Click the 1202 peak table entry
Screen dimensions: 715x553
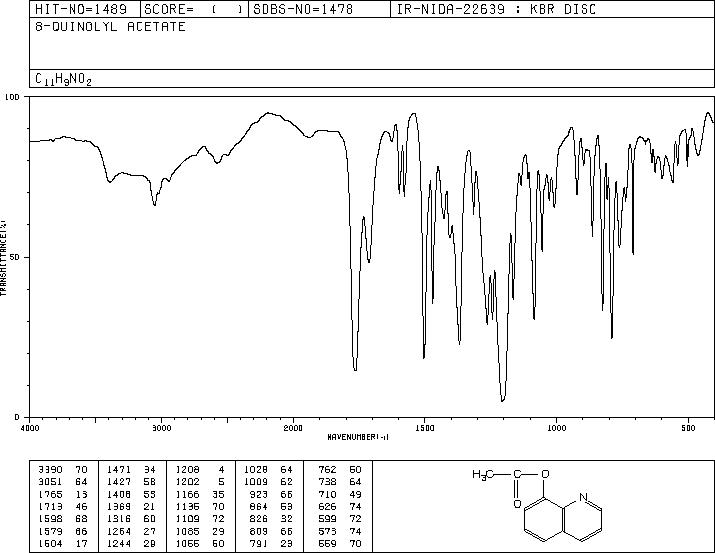pos(200,481)
